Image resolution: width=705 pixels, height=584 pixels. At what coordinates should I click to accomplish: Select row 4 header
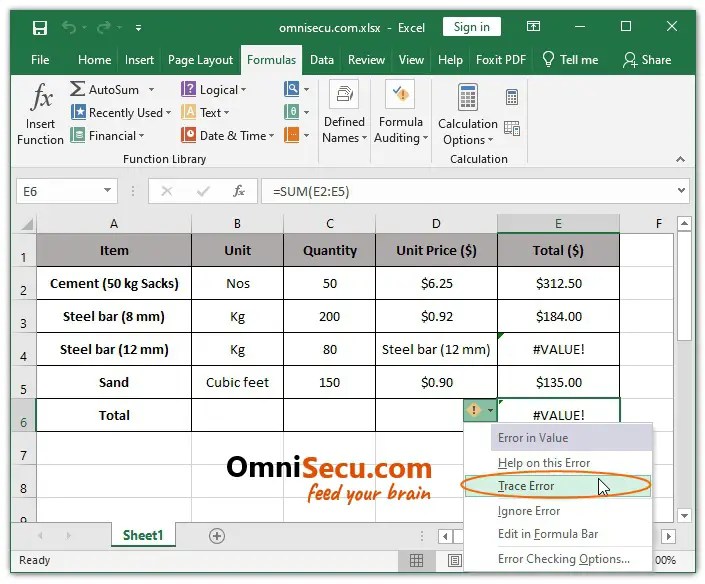(23, 349)
